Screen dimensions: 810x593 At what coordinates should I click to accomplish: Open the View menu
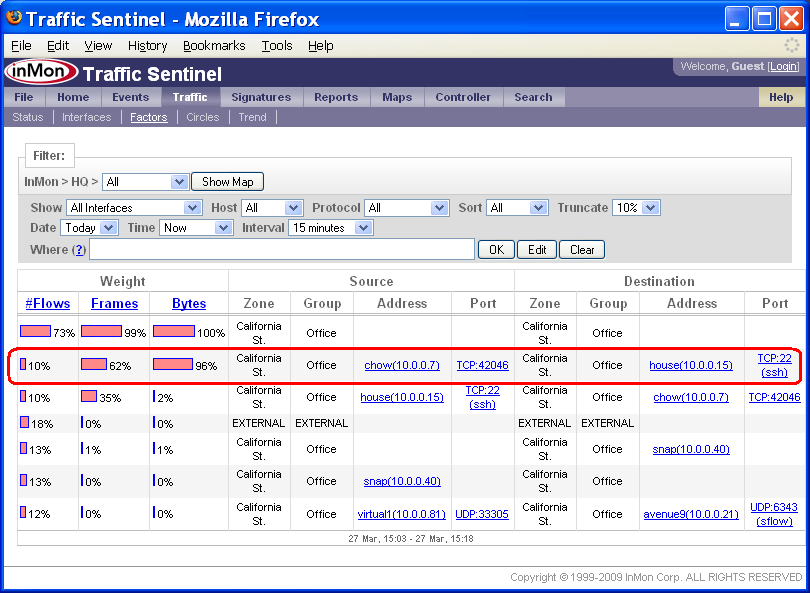[98, 46]
